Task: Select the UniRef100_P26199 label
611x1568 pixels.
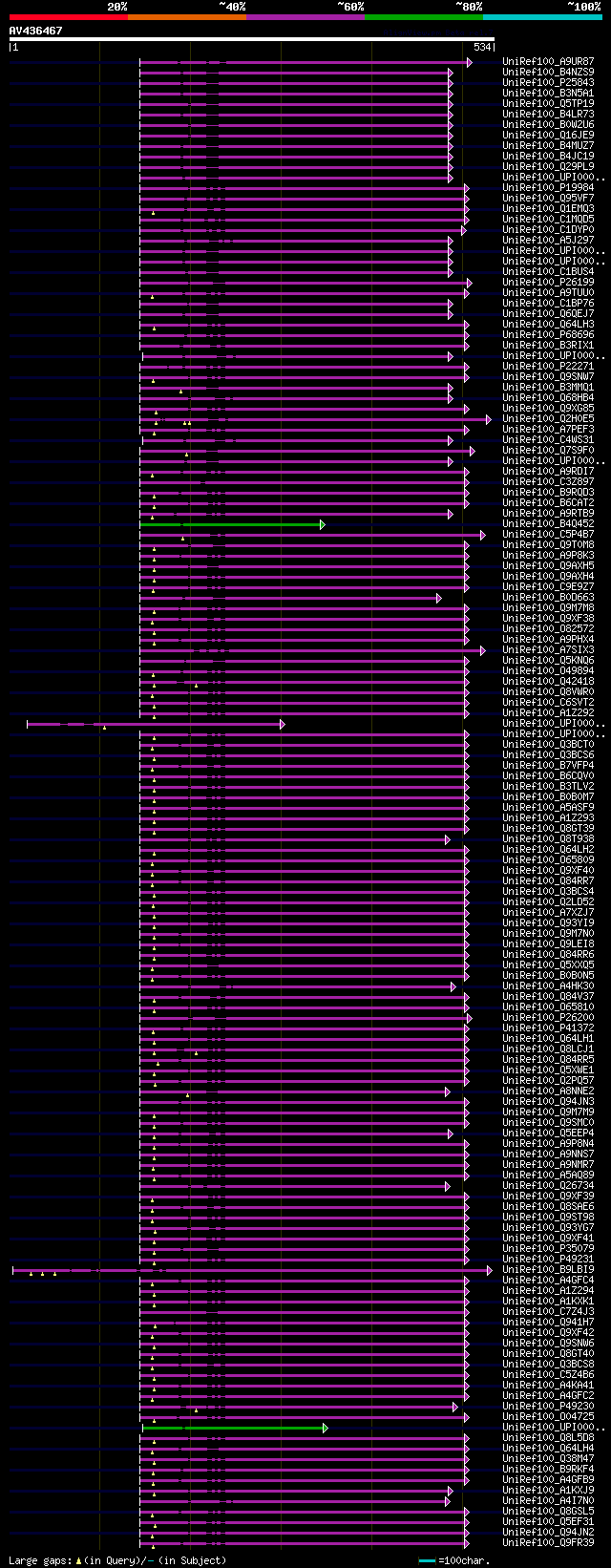Action: click(548, 283)
